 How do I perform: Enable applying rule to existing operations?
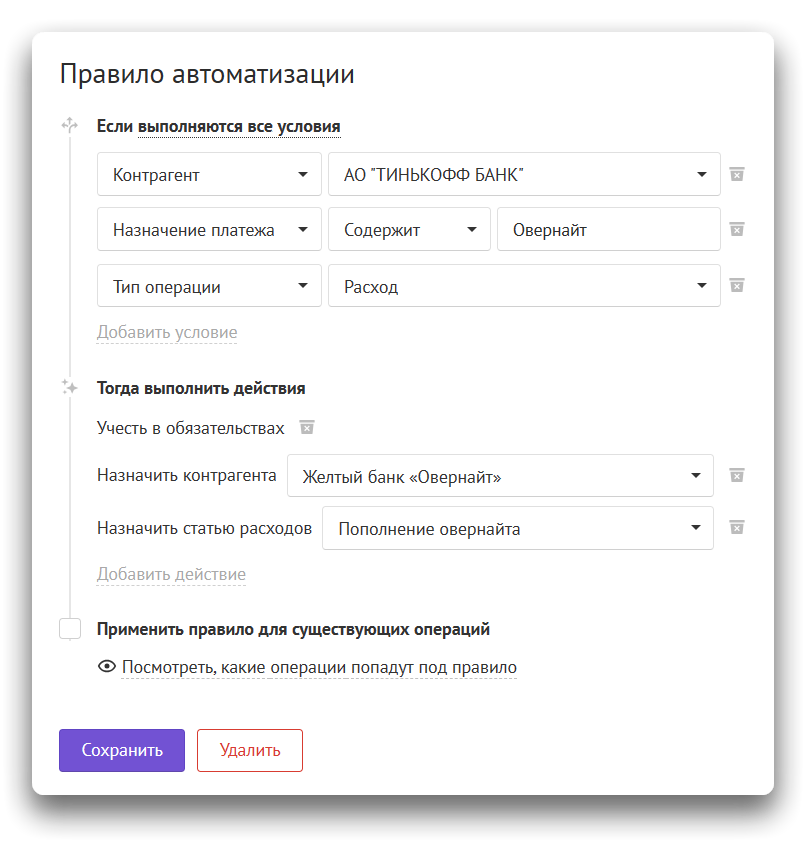[x=70, y=629]
